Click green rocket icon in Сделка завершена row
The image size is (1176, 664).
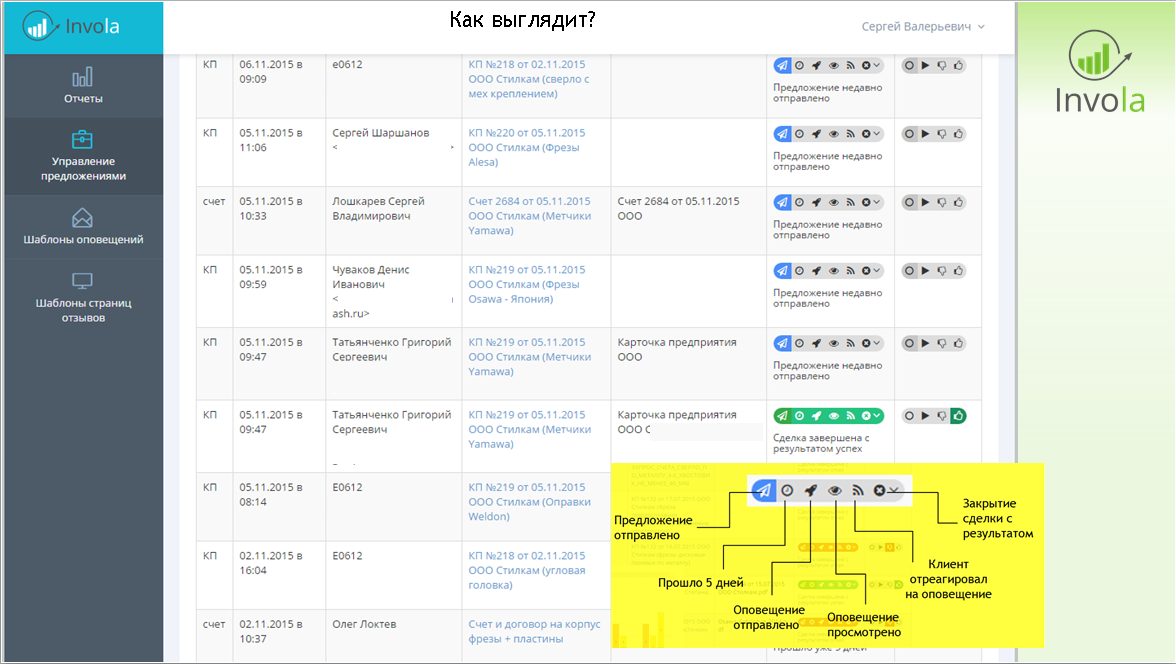click(x=816, y=416)
